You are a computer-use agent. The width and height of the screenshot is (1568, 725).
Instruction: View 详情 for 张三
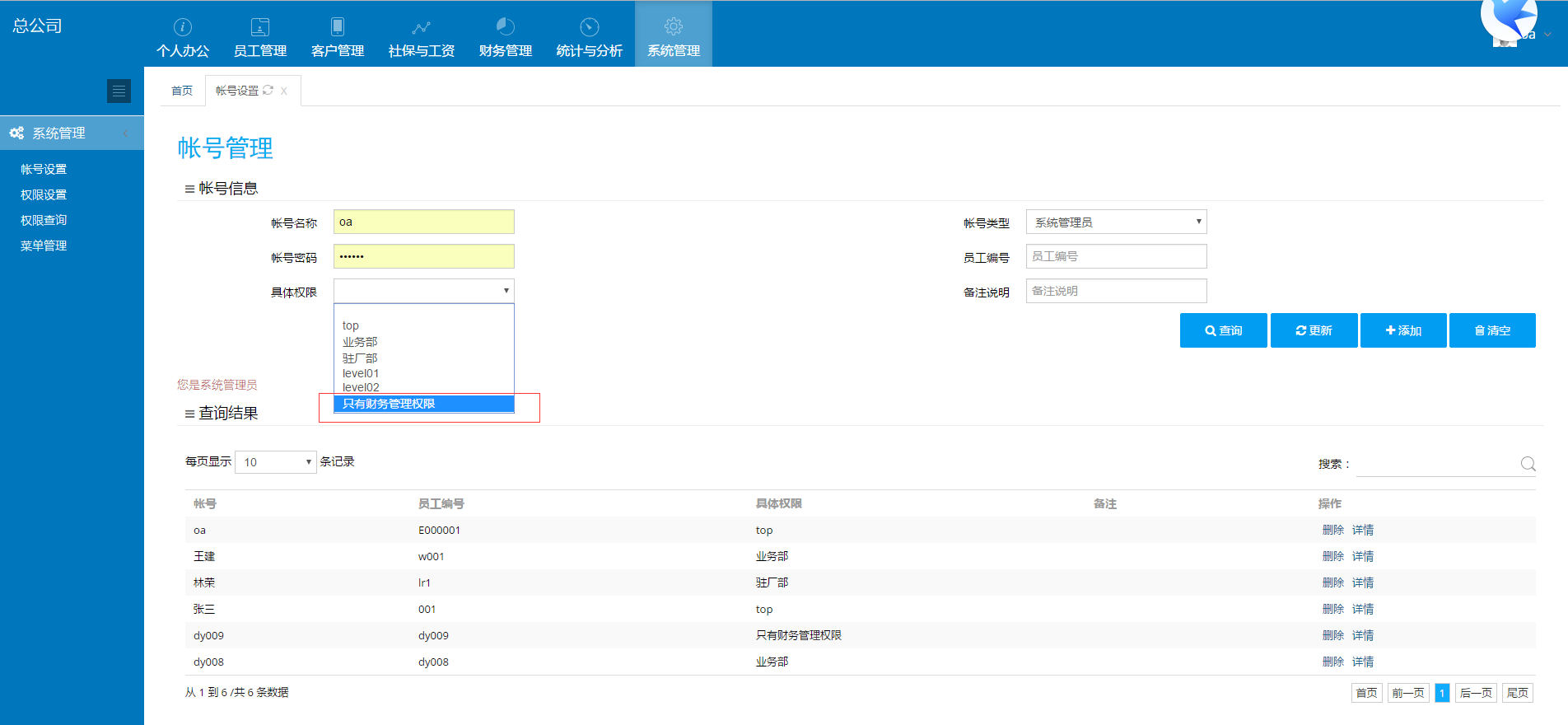click(1363, 609)
